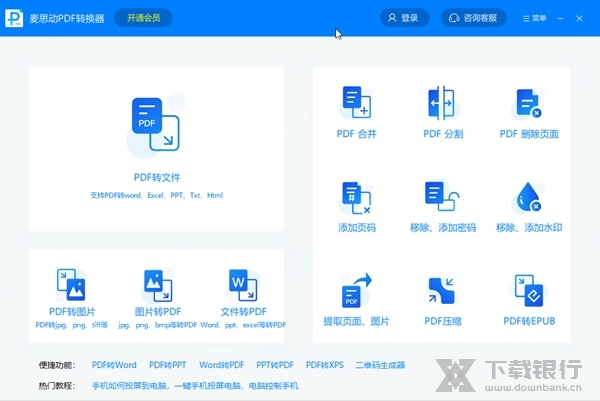Open the PDF 删除页面 tool icon
Screen dimensions: 600x401
[528, 103]
